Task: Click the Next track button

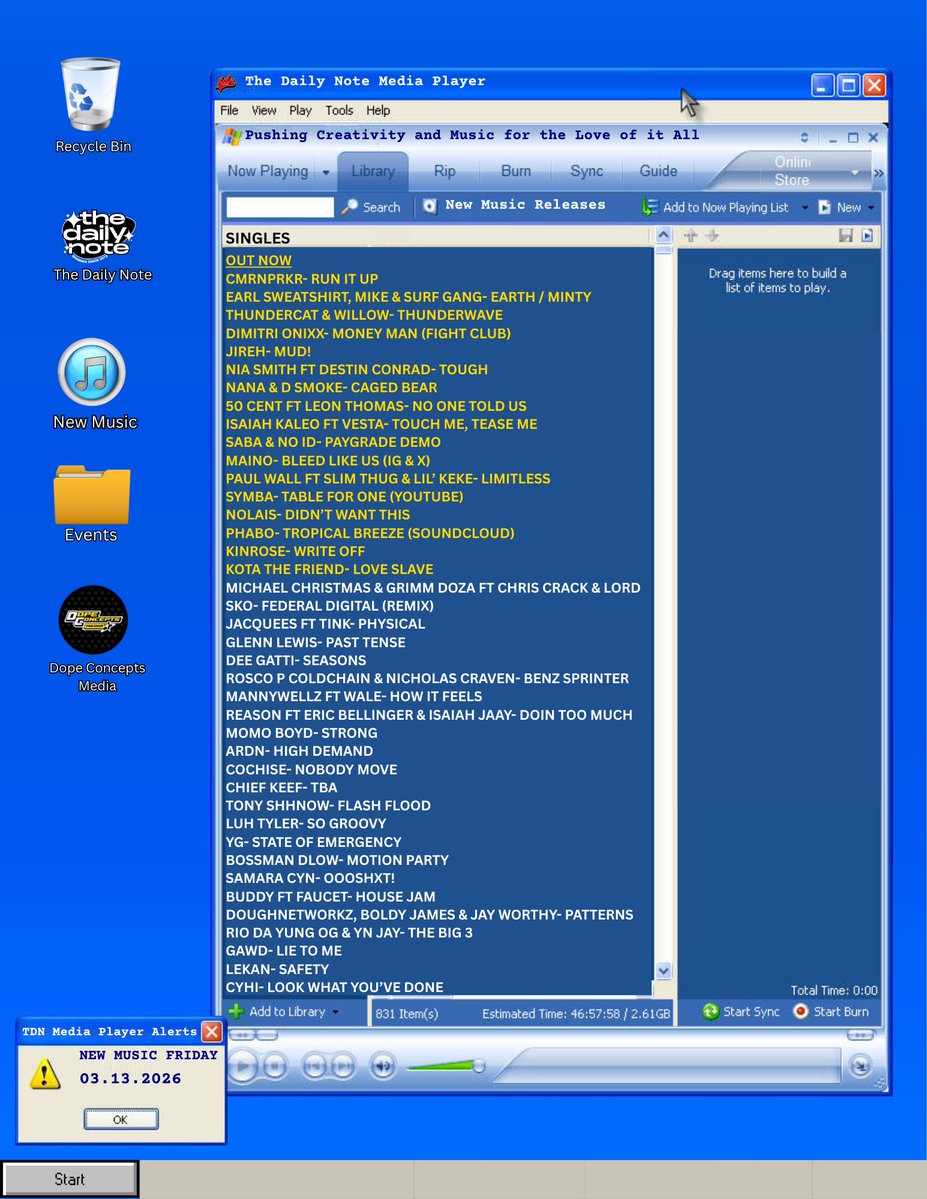Action: tap(343, 1066)
